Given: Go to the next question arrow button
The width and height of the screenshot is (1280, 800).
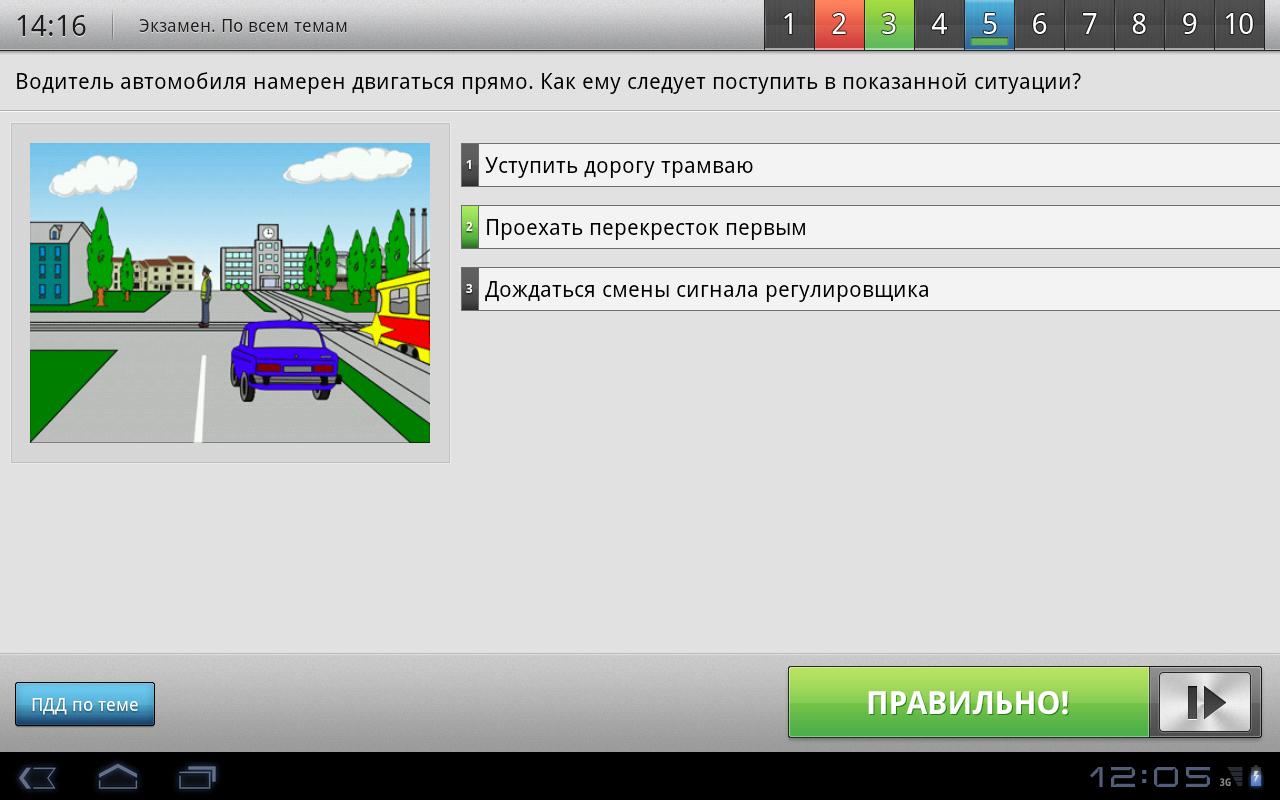Looking at the screenshot, I should [x=1205, y=702].
